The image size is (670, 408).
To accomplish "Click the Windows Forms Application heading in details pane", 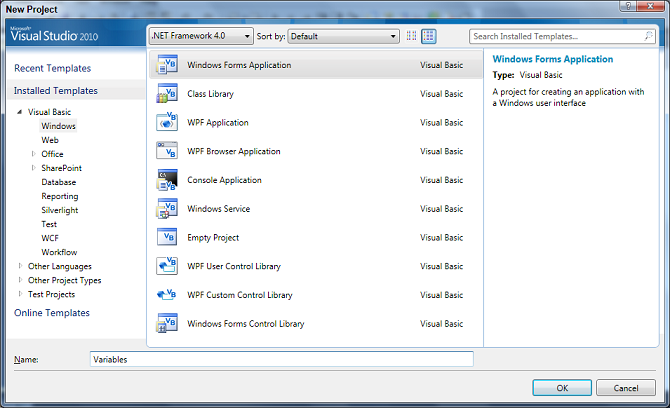I will pyautogui.click(x=553, y=59).
